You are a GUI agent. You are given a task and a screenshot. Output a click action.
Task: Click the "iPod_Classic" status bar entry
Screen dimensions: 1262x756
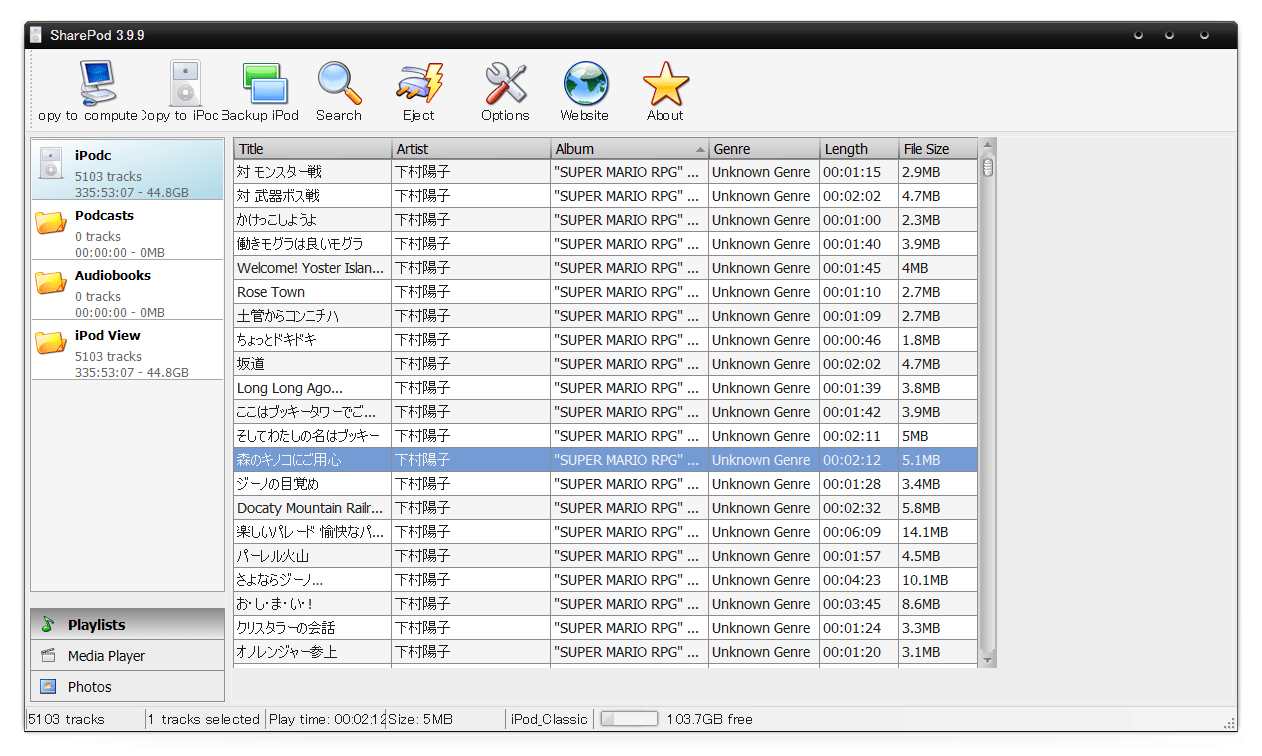(550, 719)
